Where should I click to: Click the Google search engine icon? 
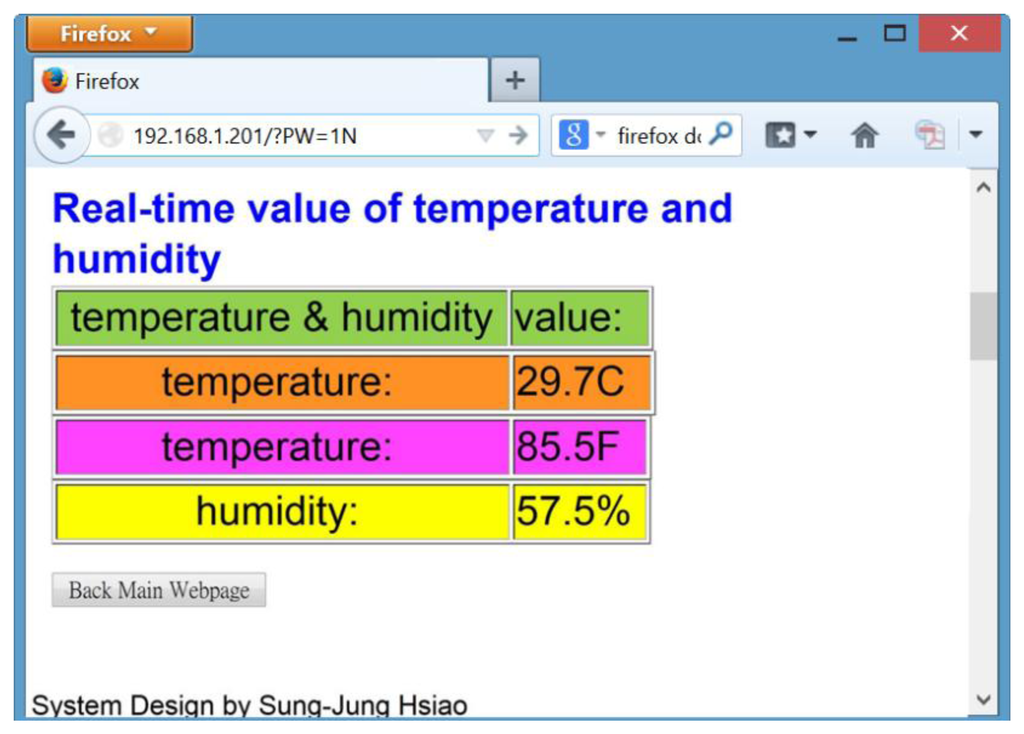573,135
